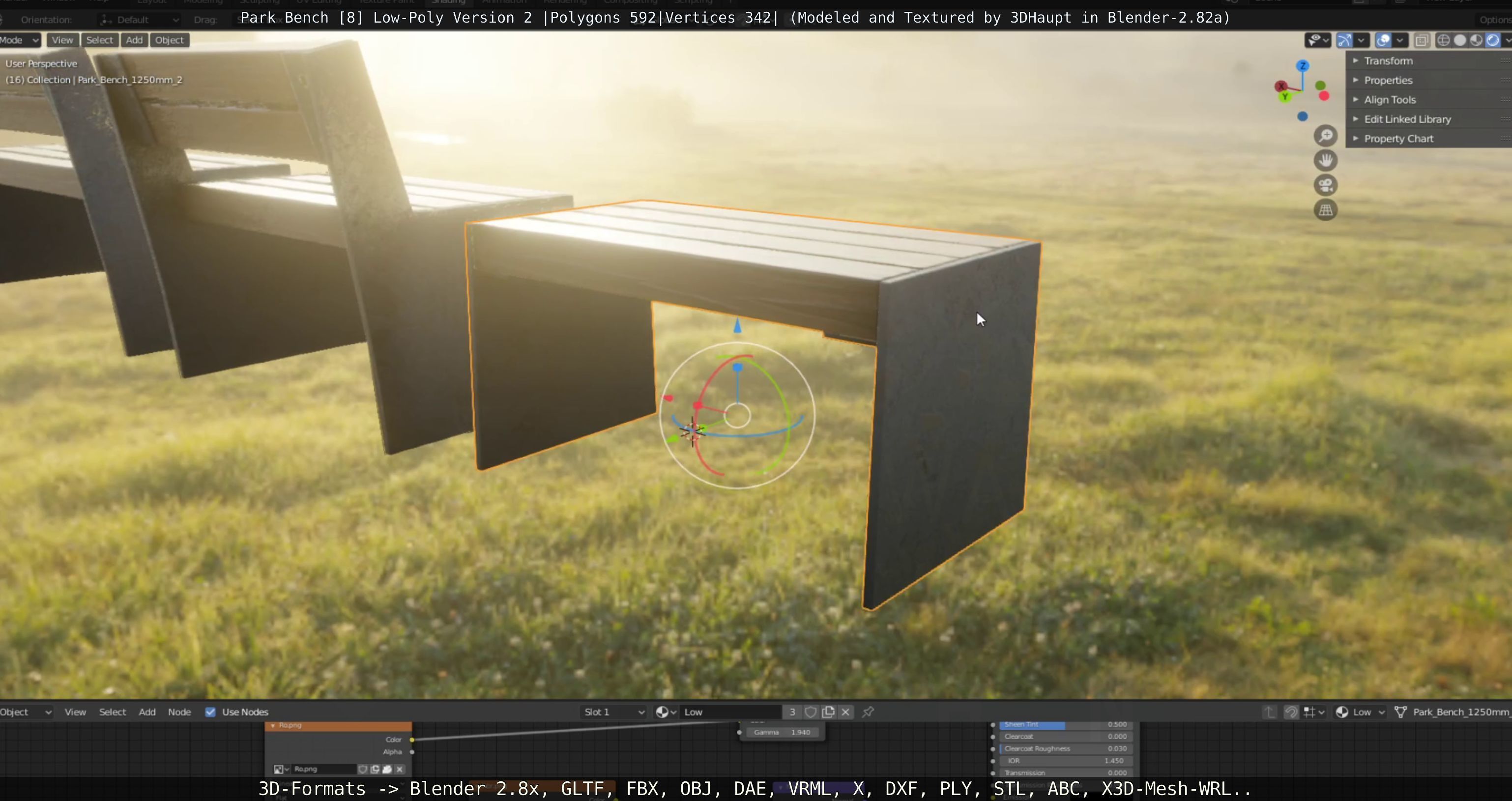This screenshot has height=801, width=1512.
Task: Open the Slot 1 material slot dropdown
Action: (x=614, y=712)
